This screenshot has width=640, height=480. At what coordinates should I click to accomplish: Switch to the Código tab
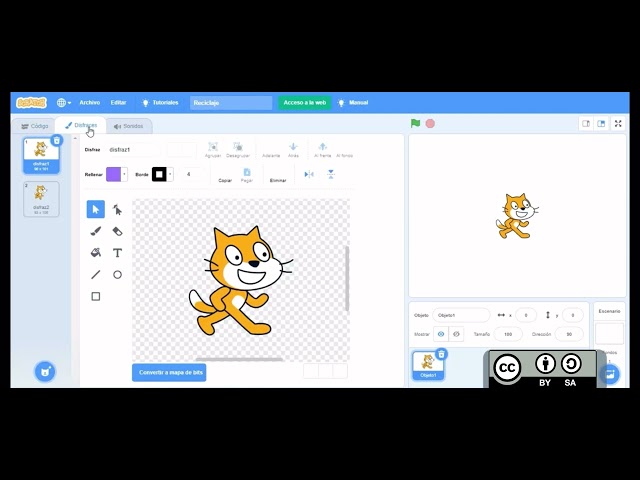35,126
